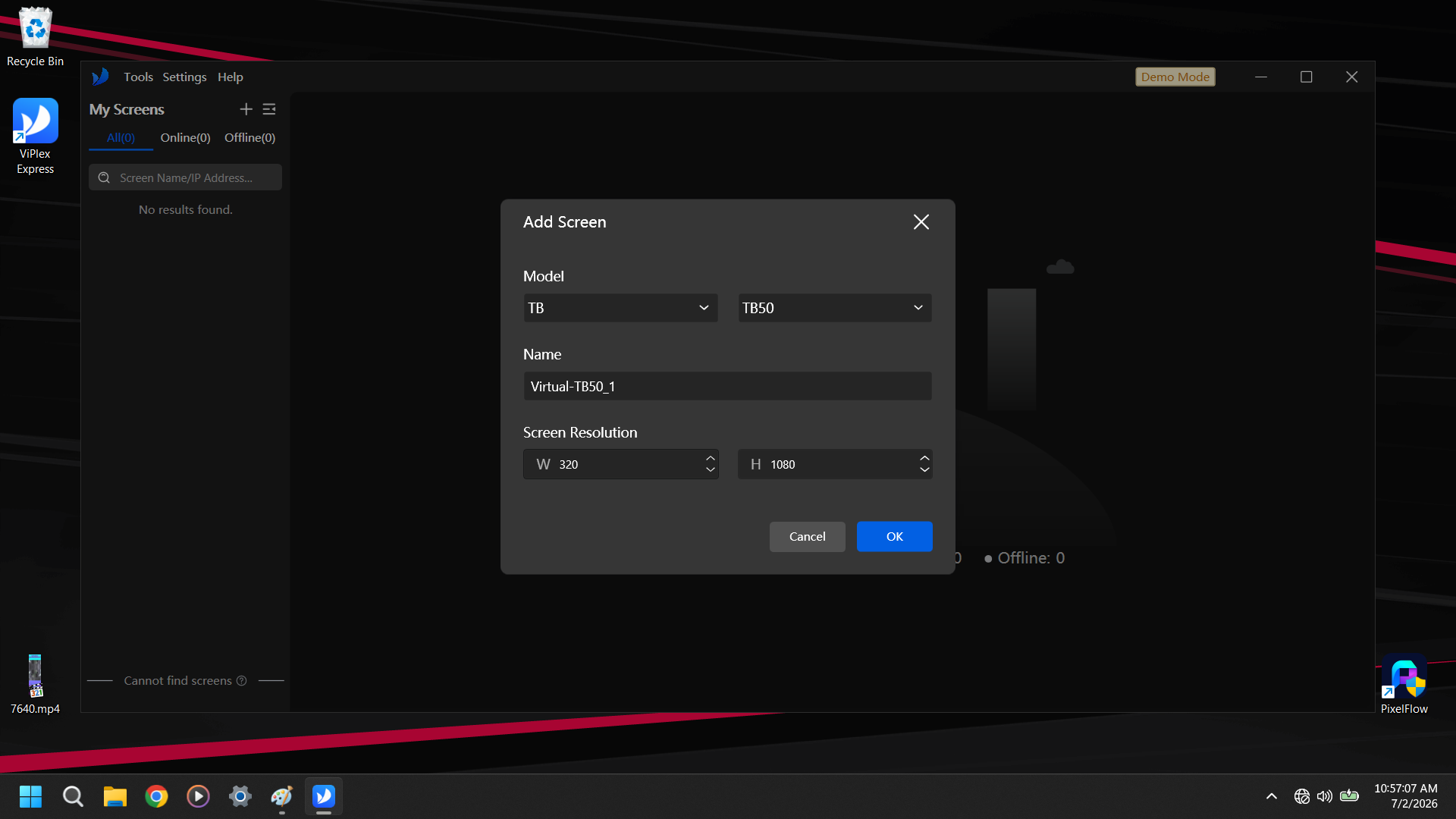Image resolution: width=1456 pixels, height=819 pixels.
Task: Click the width field showing 320
Action: [620, 464]
